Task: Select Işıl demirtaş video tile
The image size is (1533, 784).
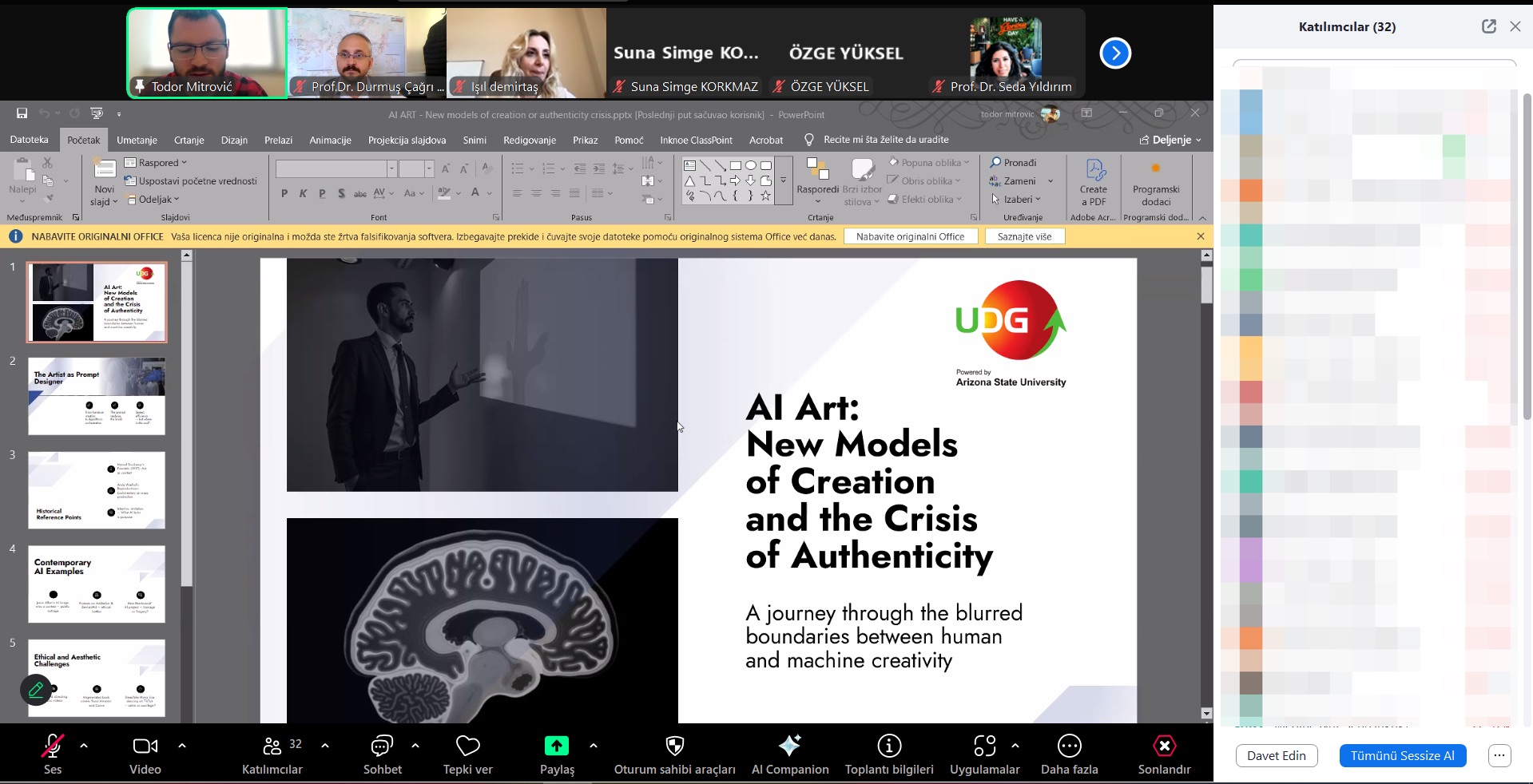Action: coord(526,53)
